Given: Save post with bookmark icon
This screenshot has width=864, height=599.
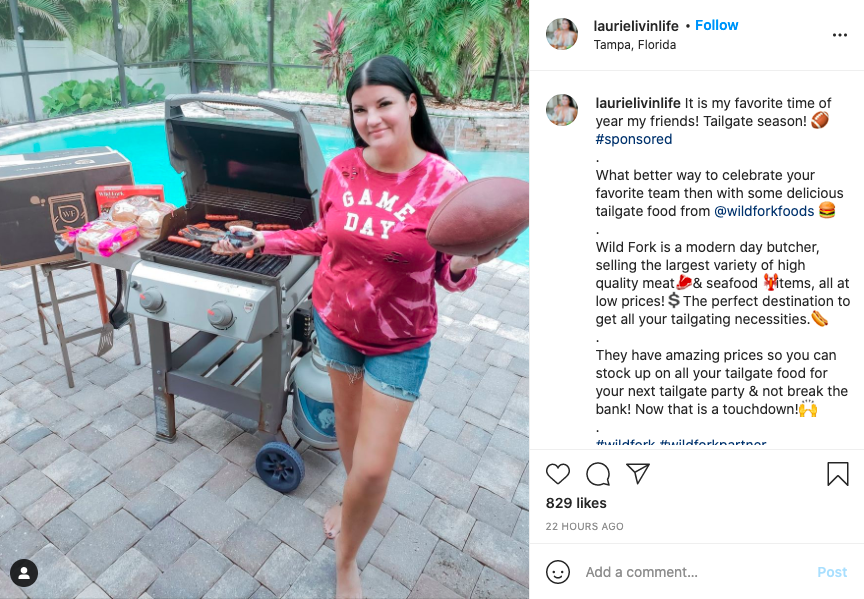Looking at the screenshot, I should [x=838, y=474].
